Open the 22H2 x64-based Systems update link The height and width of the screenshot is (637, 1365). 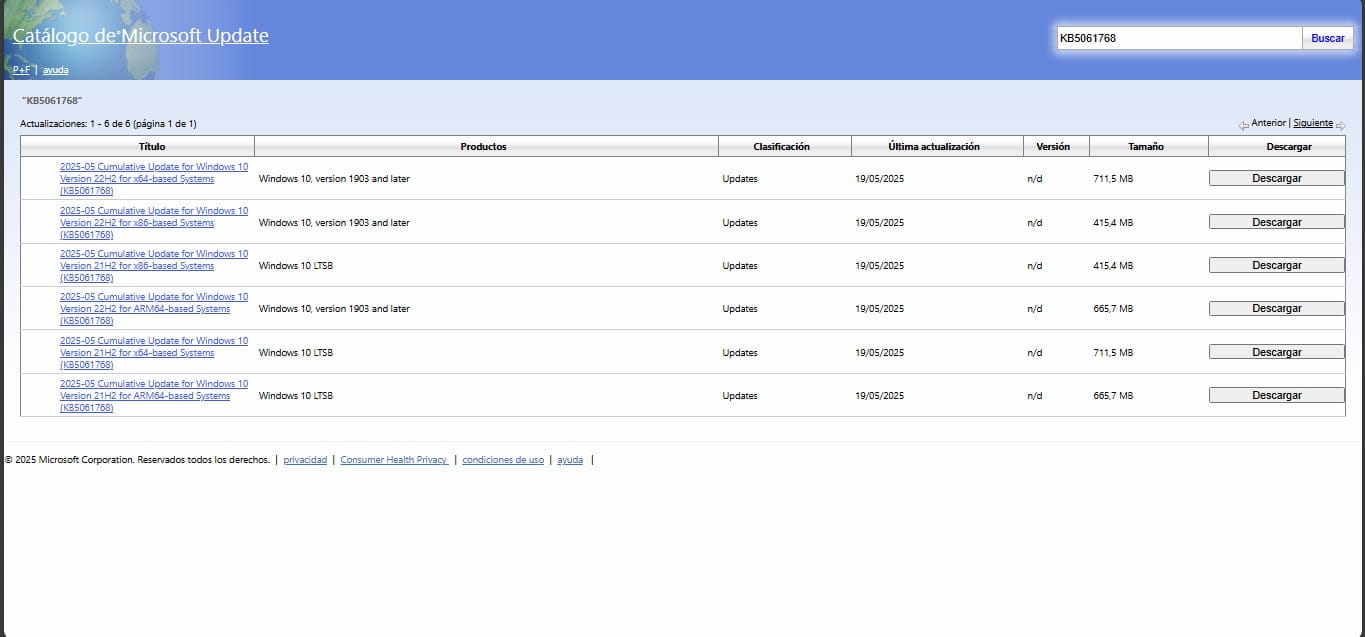pyautogui.click(x=154, y=179)
